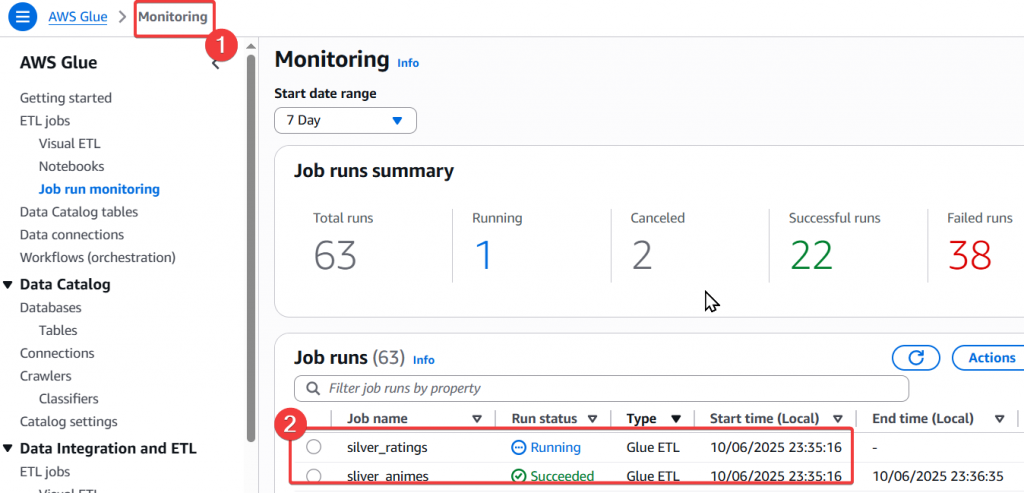
Task: Open Info link beside Job runs
Action: tap(423, 360)
